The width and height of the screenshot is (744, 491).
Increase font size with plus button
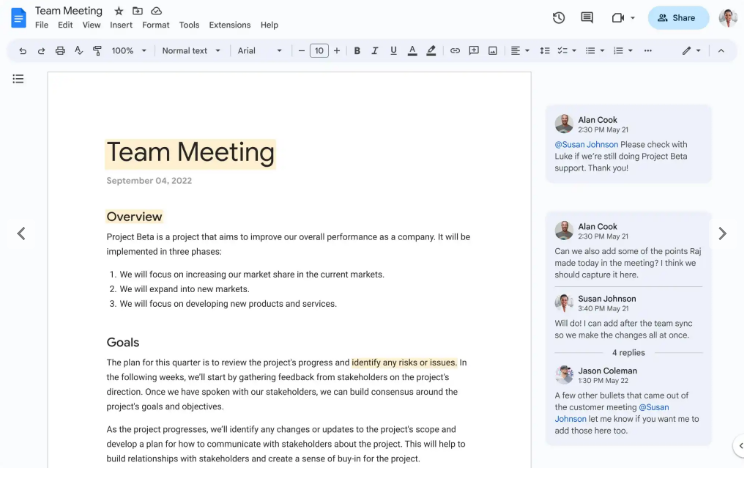click(x=337, y=51)
